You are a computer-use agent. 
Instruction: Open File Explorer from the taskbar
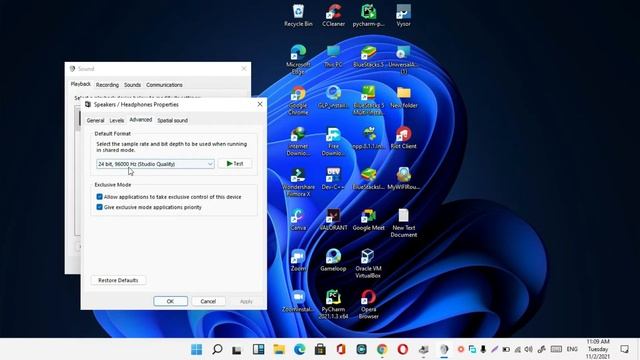[279, 349]
